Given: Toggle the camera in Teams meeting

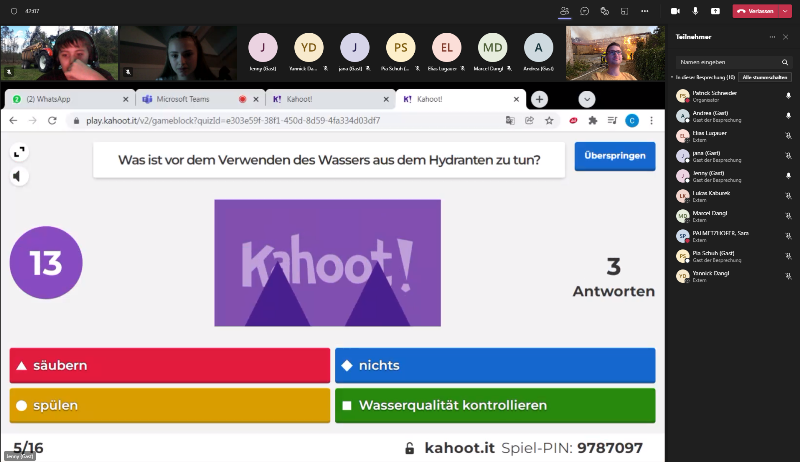Looking at the screenshot, I should [675, 10].
